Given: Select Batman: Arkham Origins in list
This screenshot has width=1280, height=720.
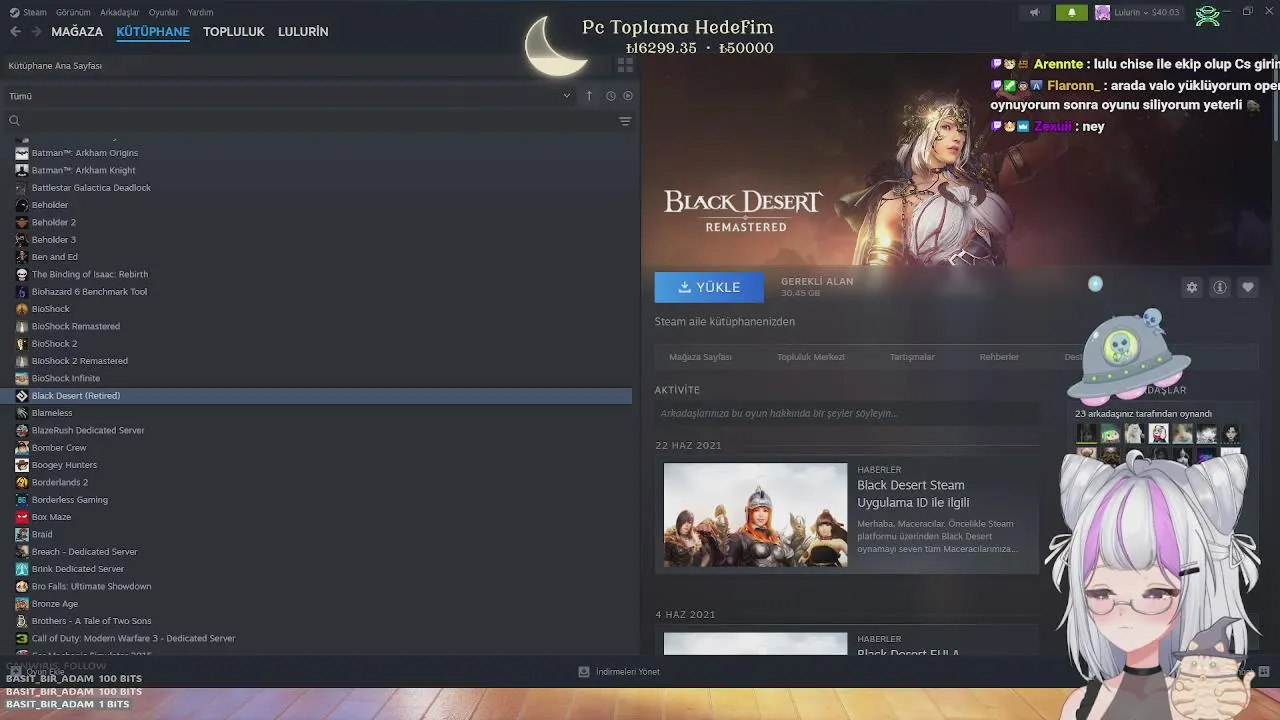Looking at the screenshot, I should [x=85, y=153].
